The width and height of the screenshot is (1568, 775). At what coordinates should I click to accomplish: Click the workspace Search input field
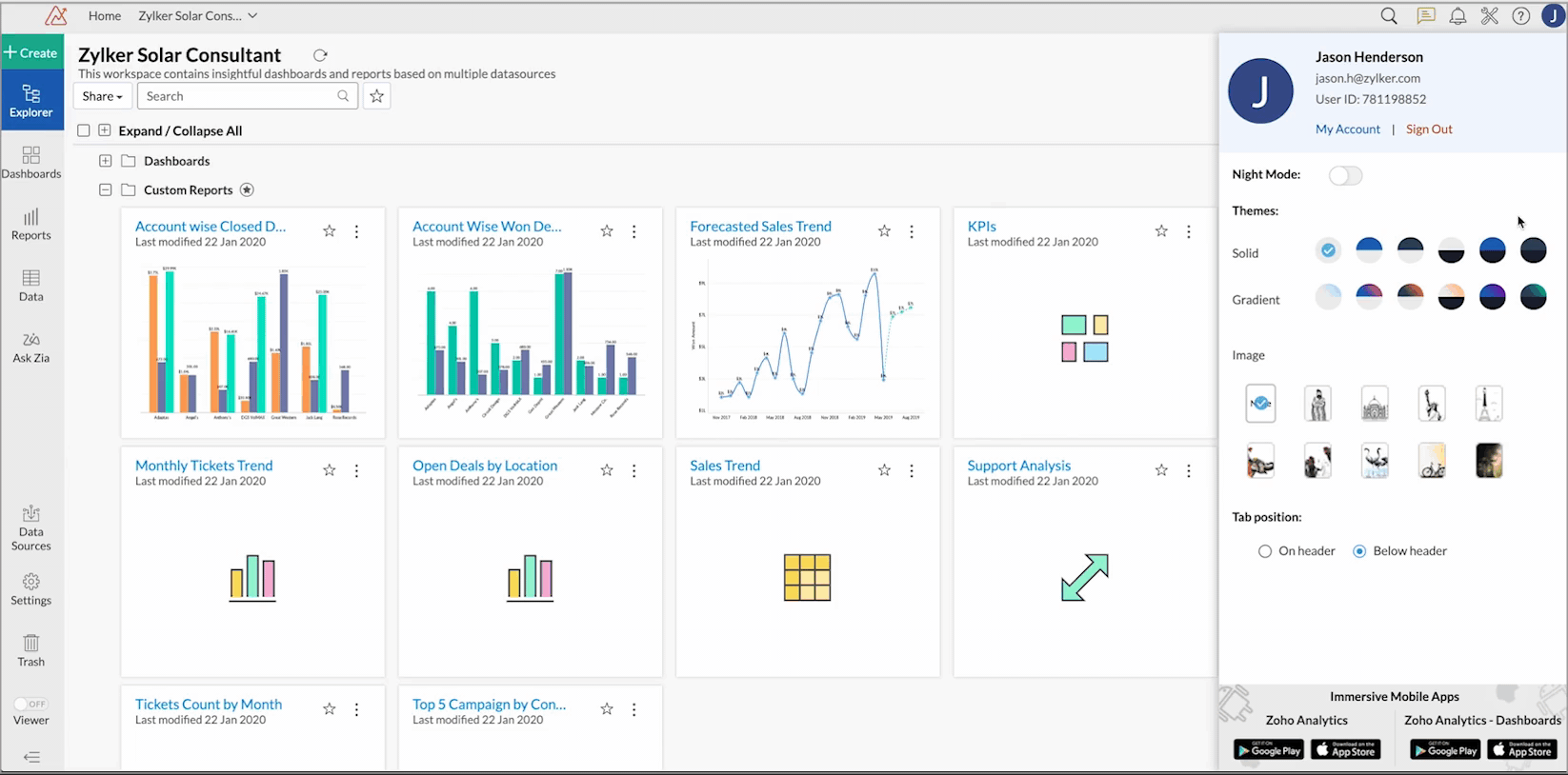tap(248, 96)
